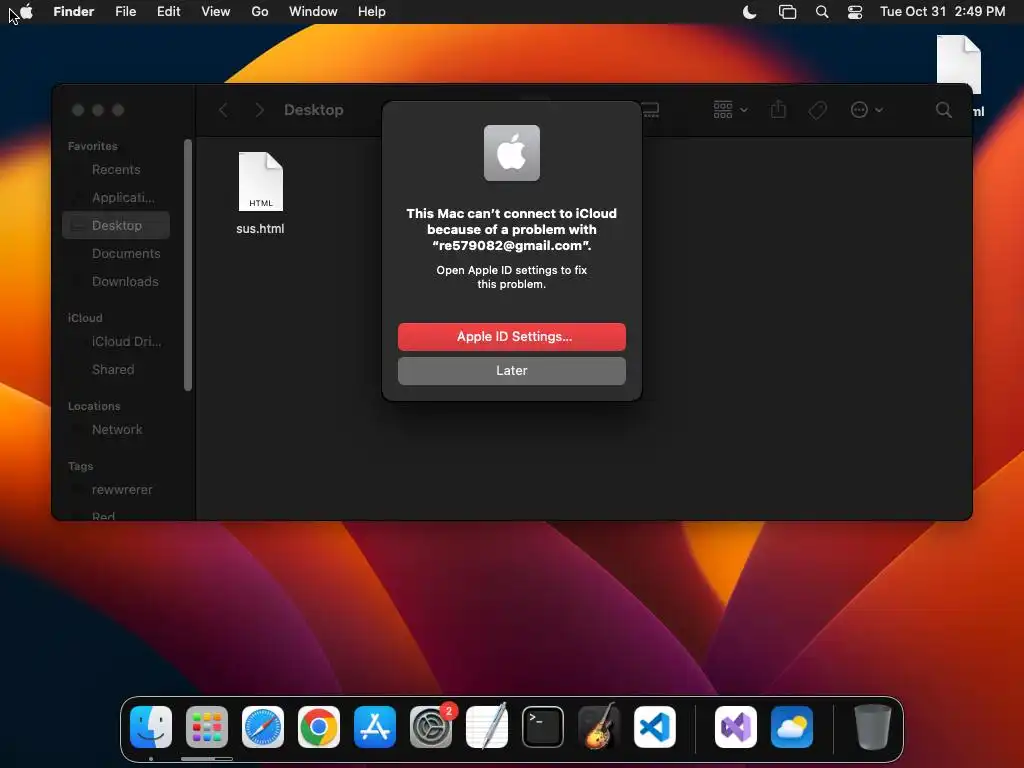Open Terminal from the Dock
The width and height of the screenshot is (1024, 768).
(x=543, y=727)
